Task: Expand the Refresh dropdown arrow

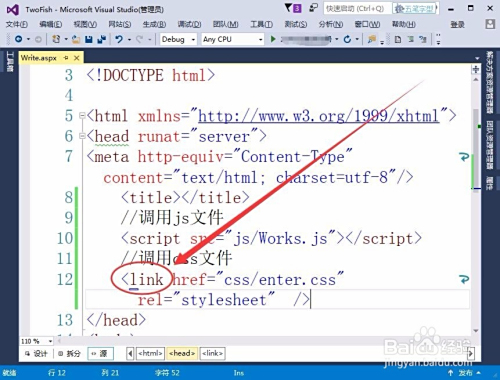Action: (x=357, y=39)
